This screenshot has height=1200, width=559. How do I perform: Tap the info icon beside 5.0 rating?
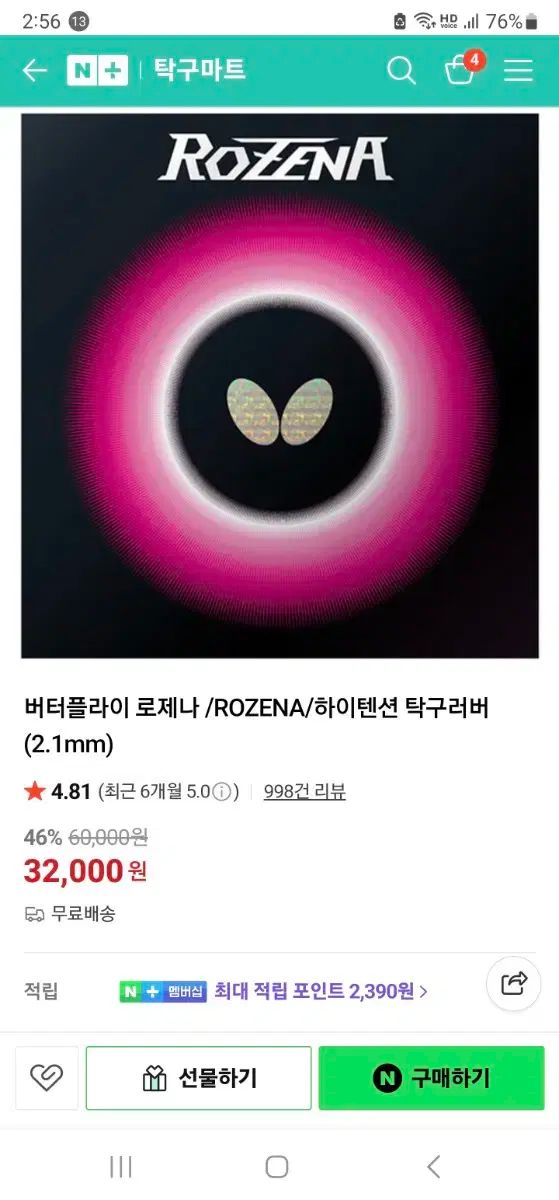[222, 792]
